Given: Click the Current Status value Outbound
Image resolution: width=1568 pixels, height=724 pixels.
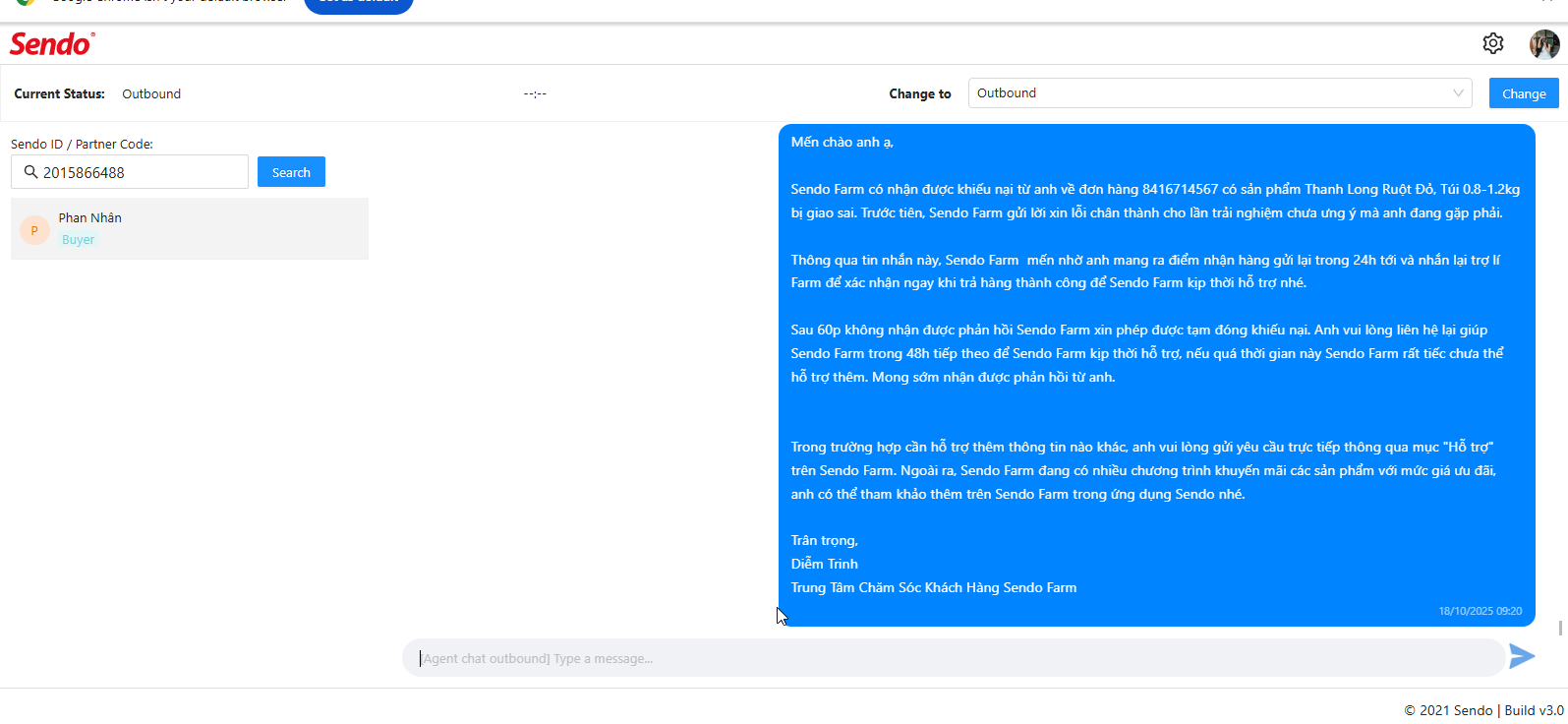Looking at the screenshot, I should (x=151, y=94).
